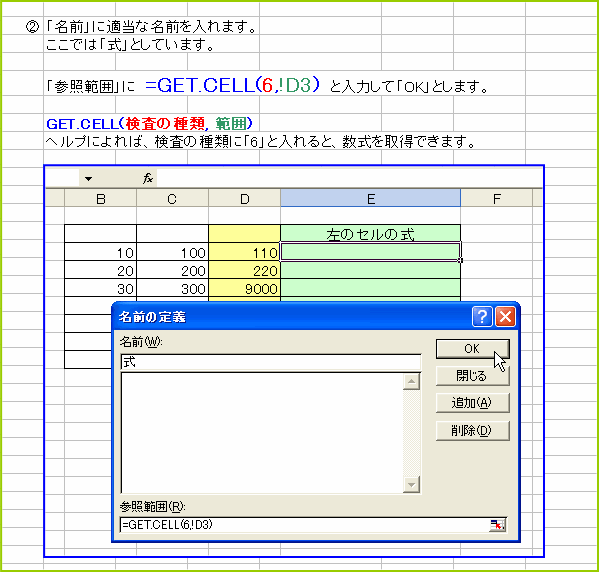This screenshot has width=599, height=572.
Task: Select column F header
Action: (x=497, y=199)
